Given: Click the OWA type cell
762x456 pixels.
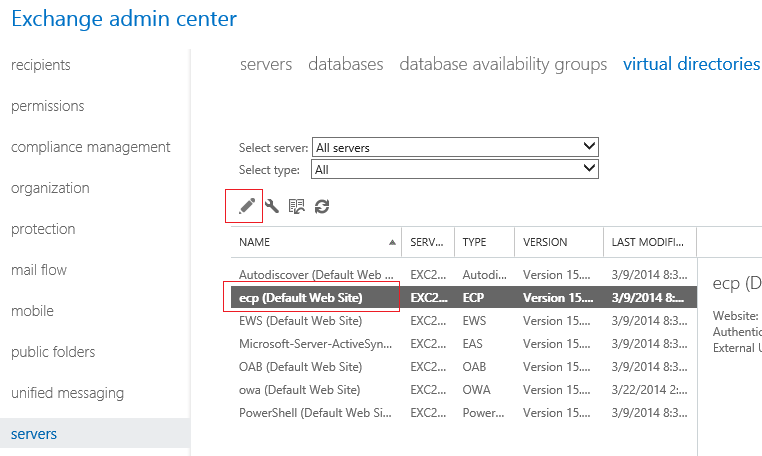Looking at the screenshot, I should point(476,390).
